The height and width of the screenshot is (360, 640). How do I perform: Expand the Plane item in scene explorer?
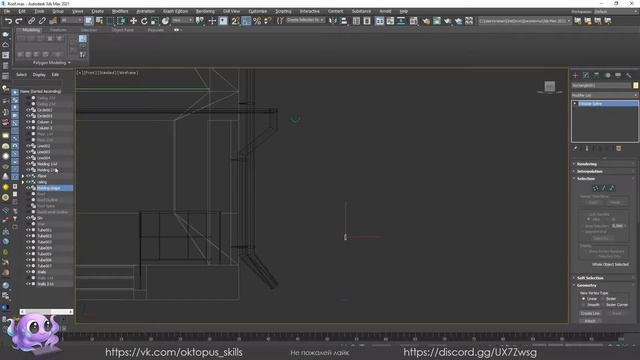pyautogui.click(x=23, y=176)
